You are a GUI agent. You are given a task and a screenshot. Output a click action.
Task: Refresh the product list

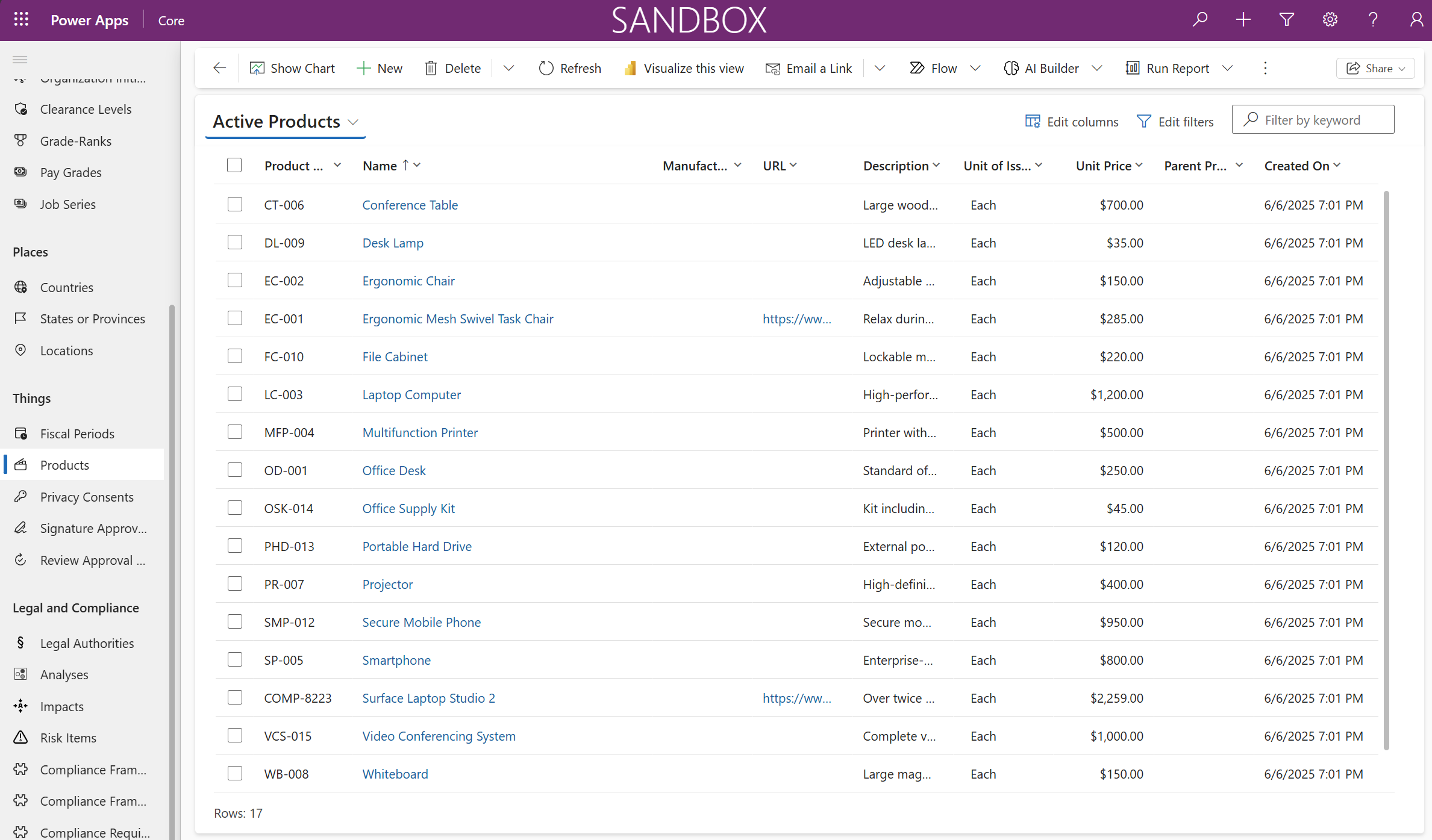click(x=570, y=68)
